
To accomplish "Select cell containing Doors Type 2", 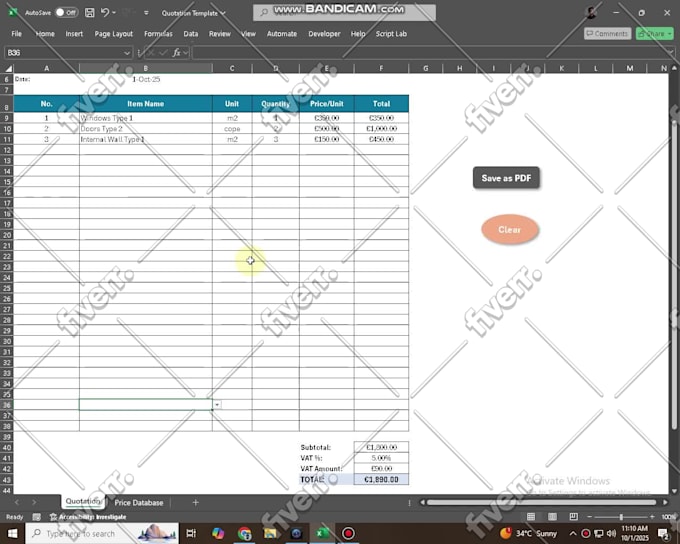I will [x=146, y=129].
